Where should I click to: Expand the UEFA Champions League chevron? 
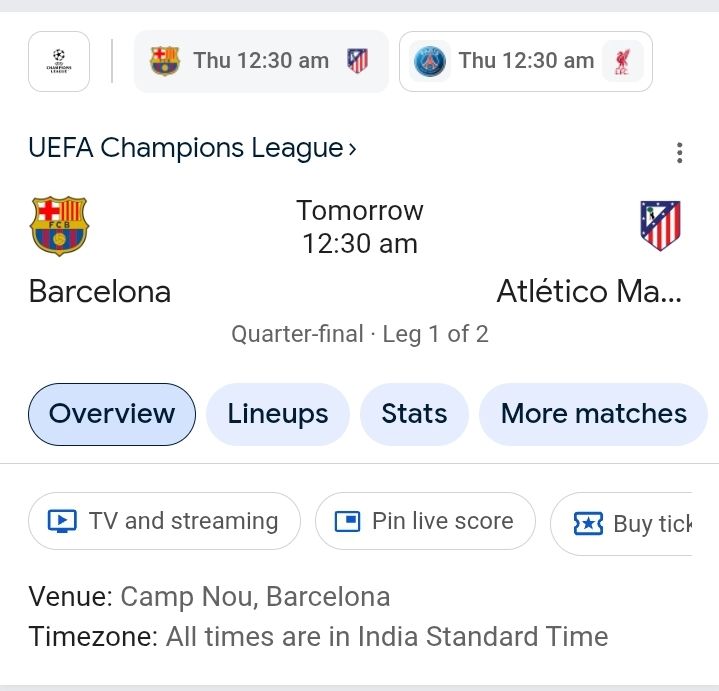(352, 149)
